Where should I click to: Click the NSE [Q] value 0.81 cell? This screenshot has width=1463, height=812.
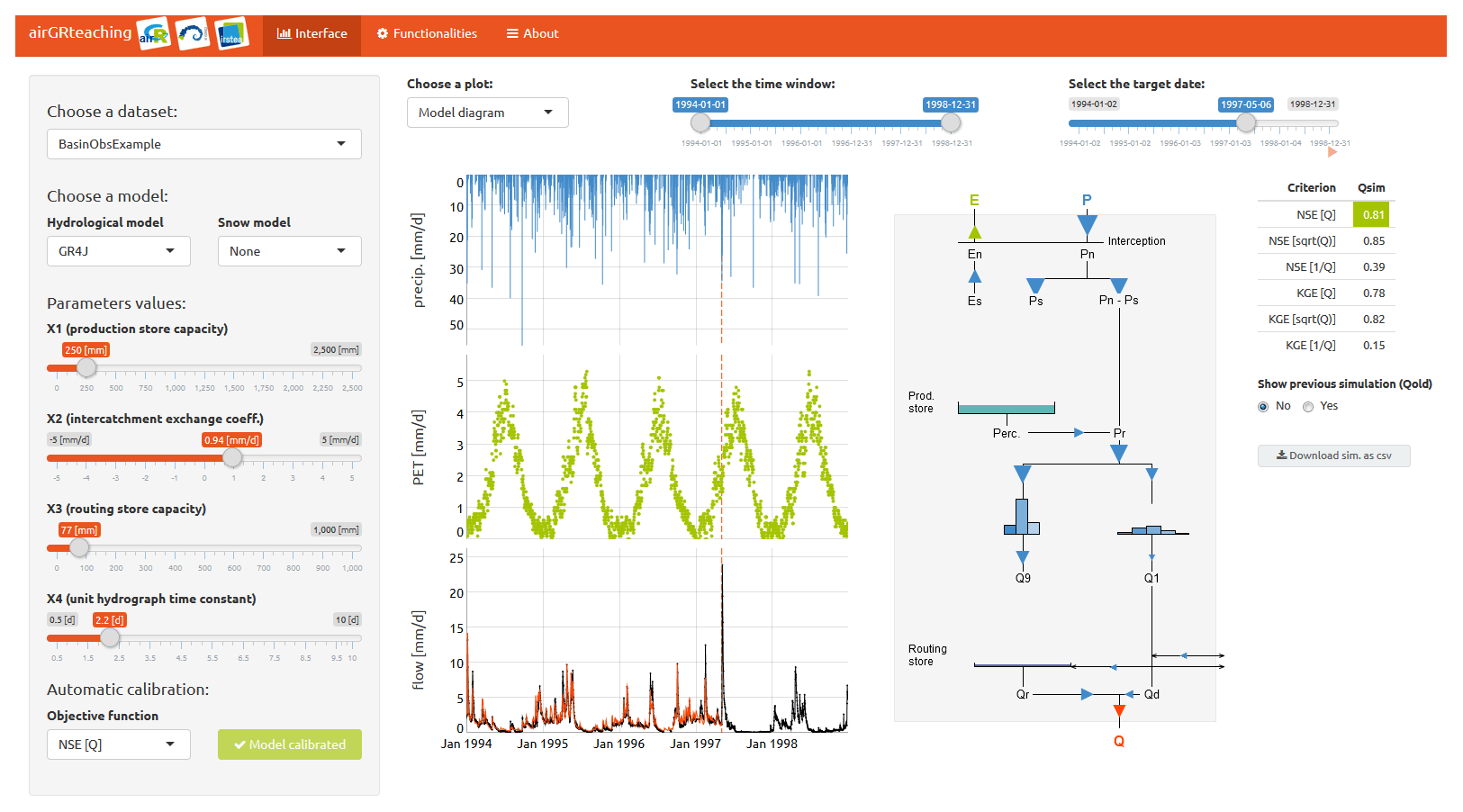pyautogui.click(x=1372, y=214)
